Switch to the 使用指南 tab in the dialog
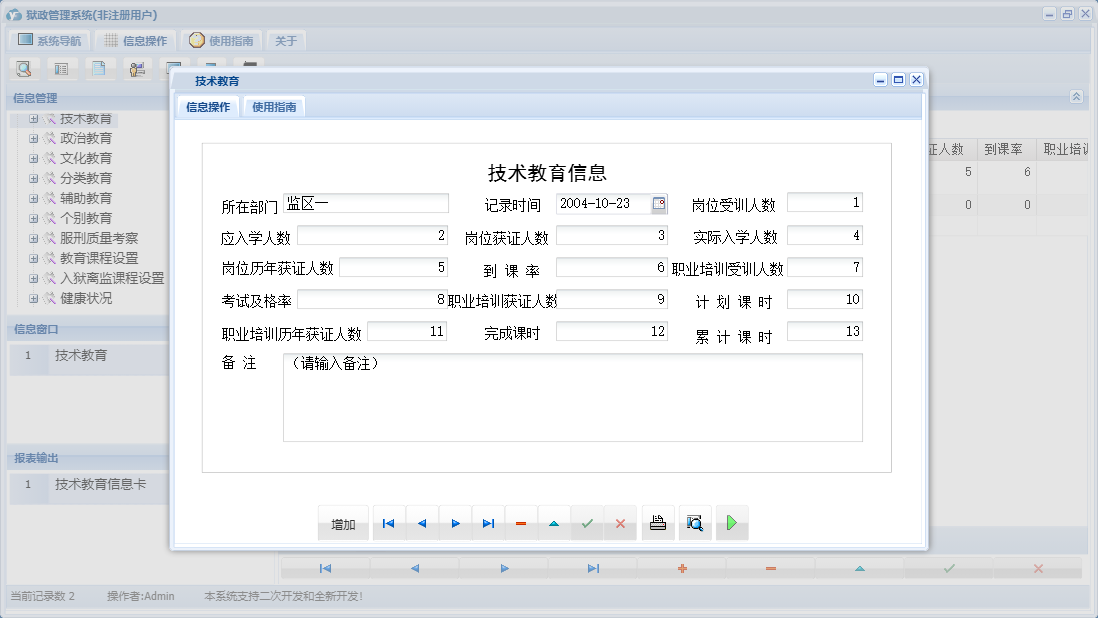Screen dimensions: 1098x618 273,105
